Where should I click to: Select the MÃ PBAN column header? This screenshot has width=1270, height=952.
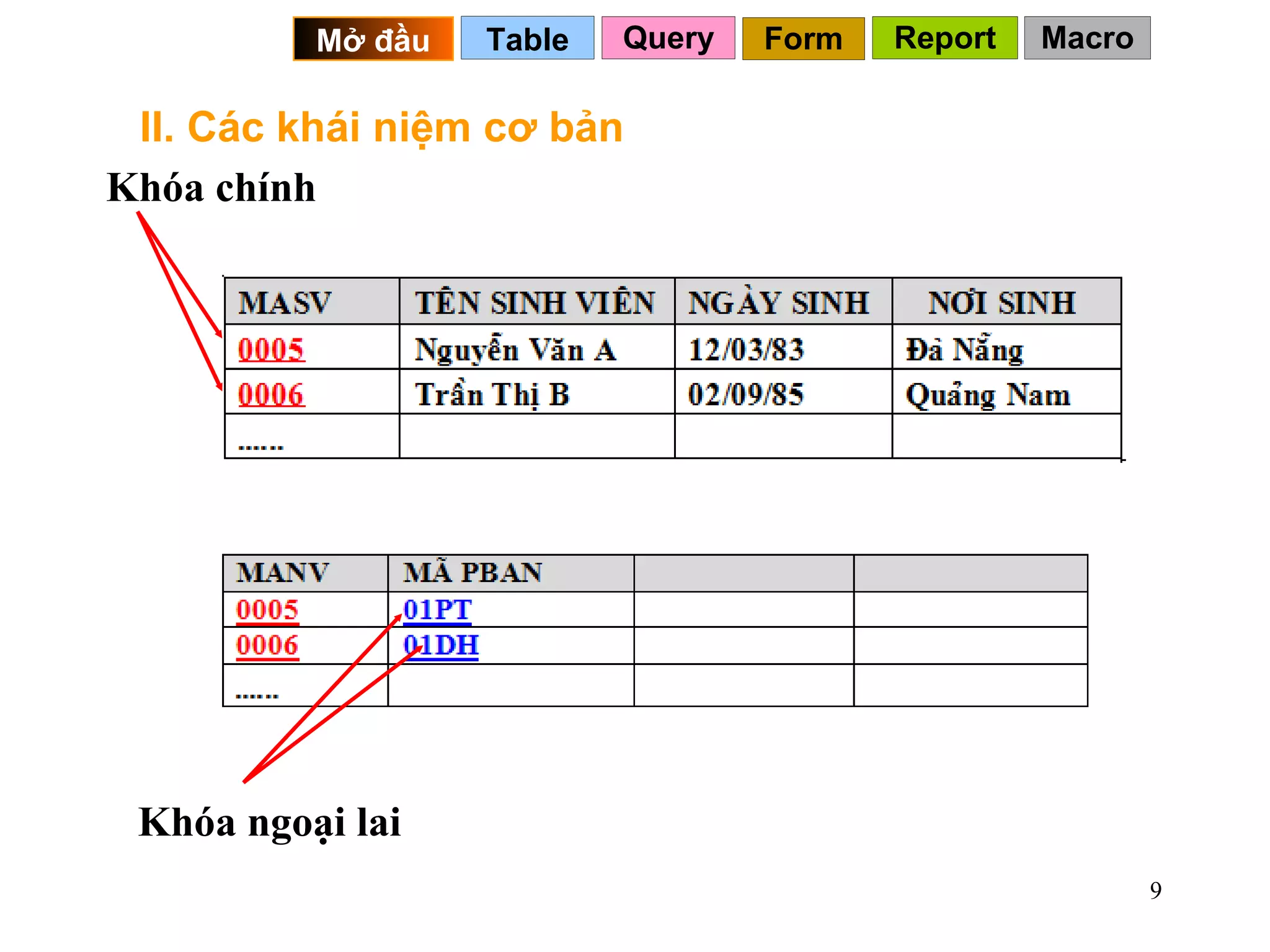click(511, 573)
